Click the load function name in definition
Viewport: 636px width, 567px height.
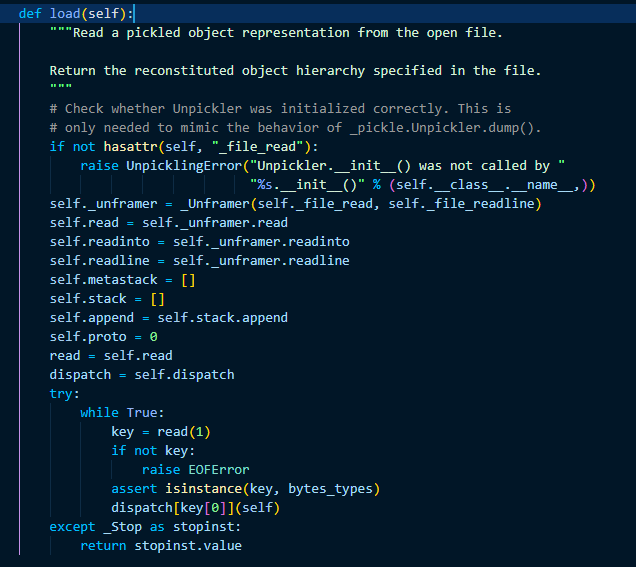click(x=64, y=13)
